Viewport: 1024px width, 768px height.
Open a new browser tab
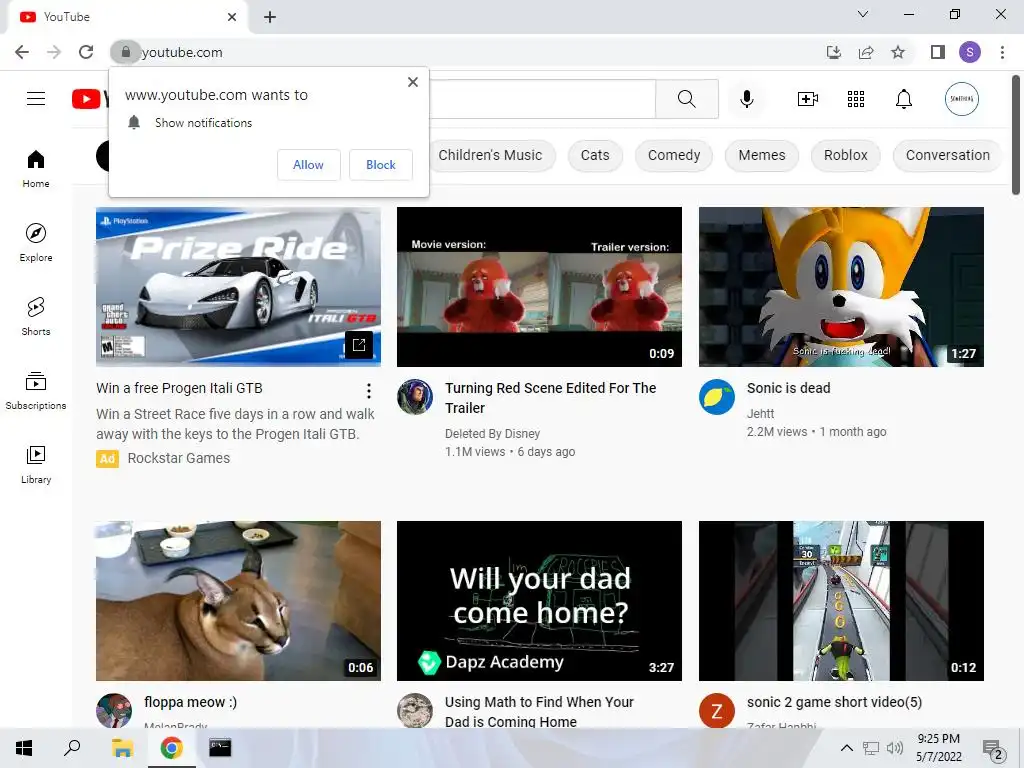click(270, 17)
